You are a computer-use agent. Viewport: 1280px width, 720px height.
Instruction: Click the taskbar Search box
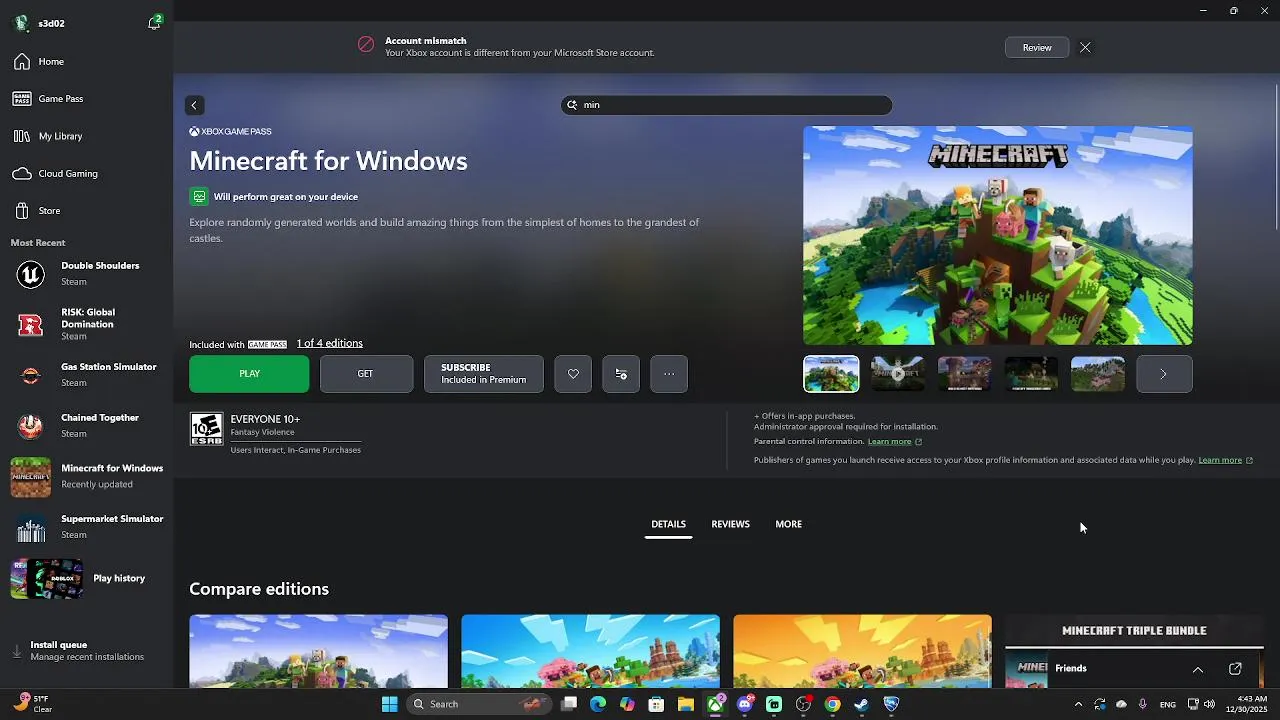[x=478, y=704]
